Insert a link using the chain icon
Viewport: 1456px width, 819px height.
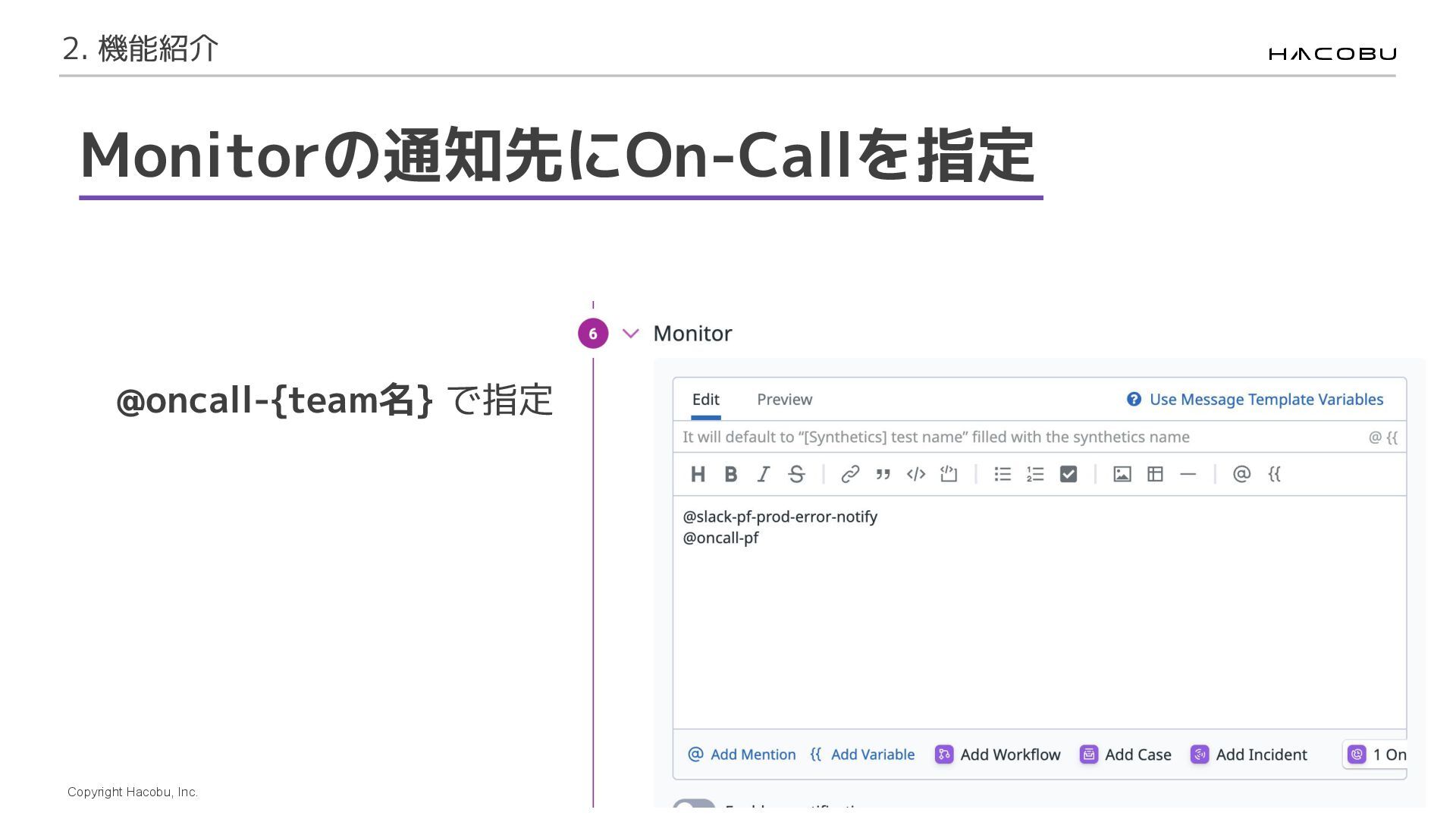coord(850,475)
